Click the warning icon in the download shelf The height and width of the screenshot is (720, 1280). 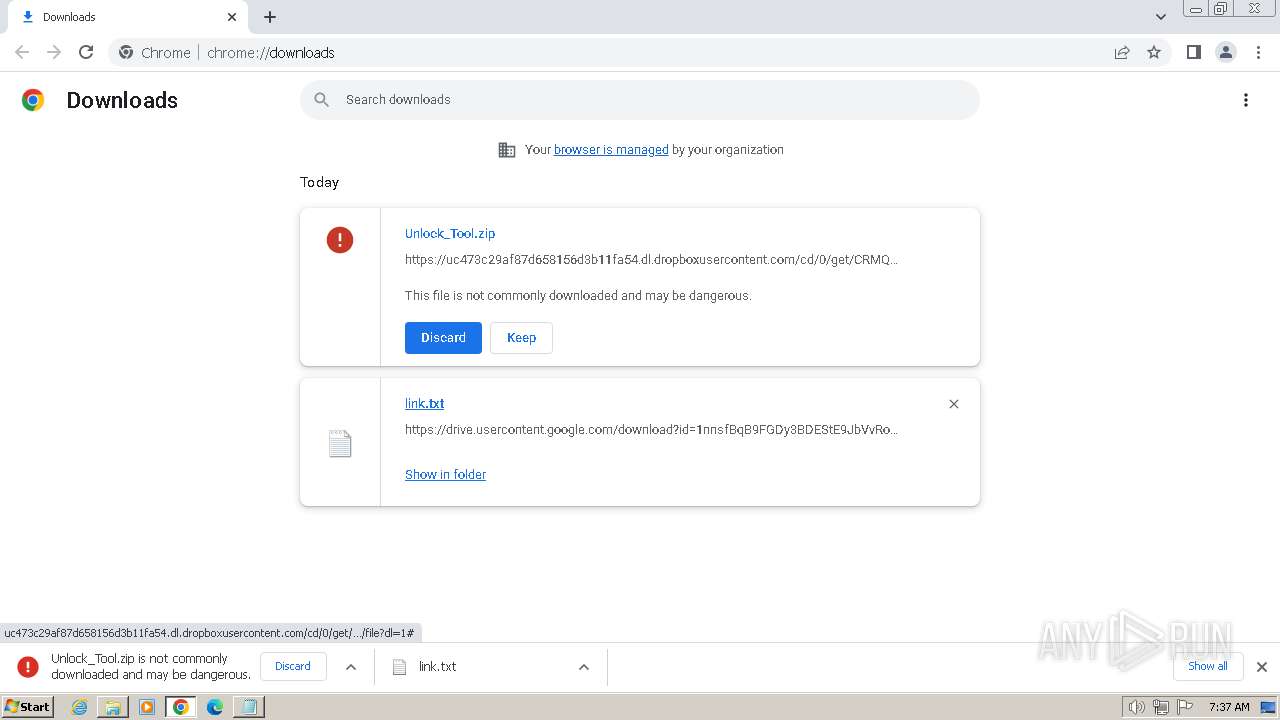click(28, 666)
